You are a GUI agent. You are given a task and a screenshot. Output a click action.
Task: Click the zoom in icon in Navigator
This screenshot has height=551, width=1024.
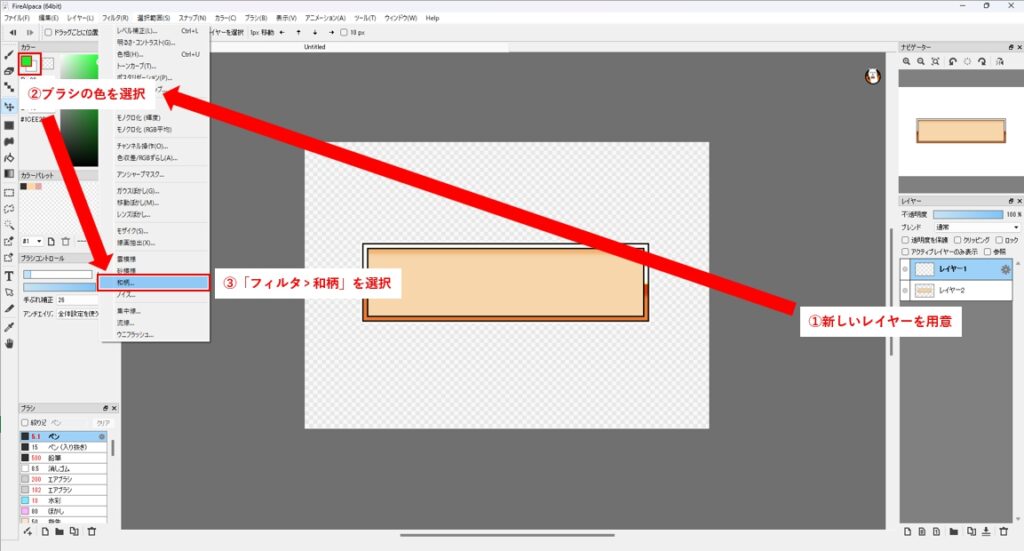coord(907,61)
